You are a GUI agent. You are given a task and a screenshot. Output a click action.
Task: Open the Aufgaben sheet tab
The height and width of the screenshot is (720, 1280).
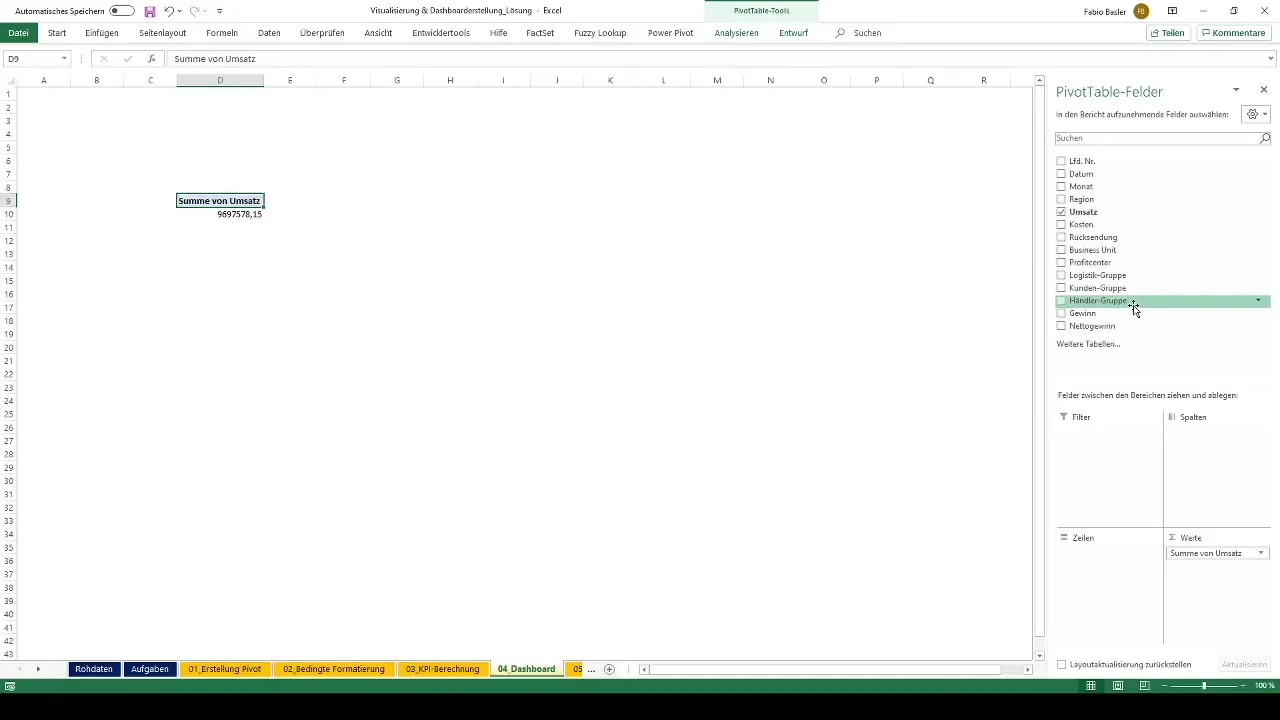pos(150,669)
